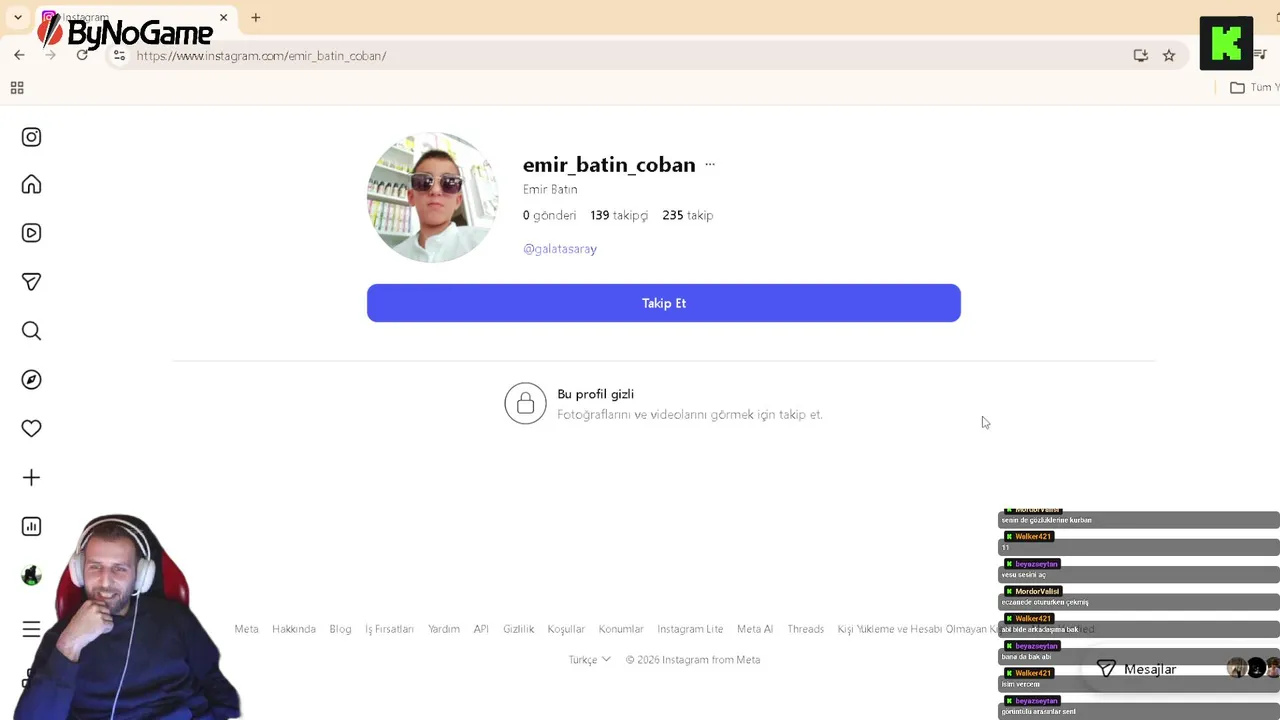
Task: Open Notifications heart icon
Action: point(31,428)
